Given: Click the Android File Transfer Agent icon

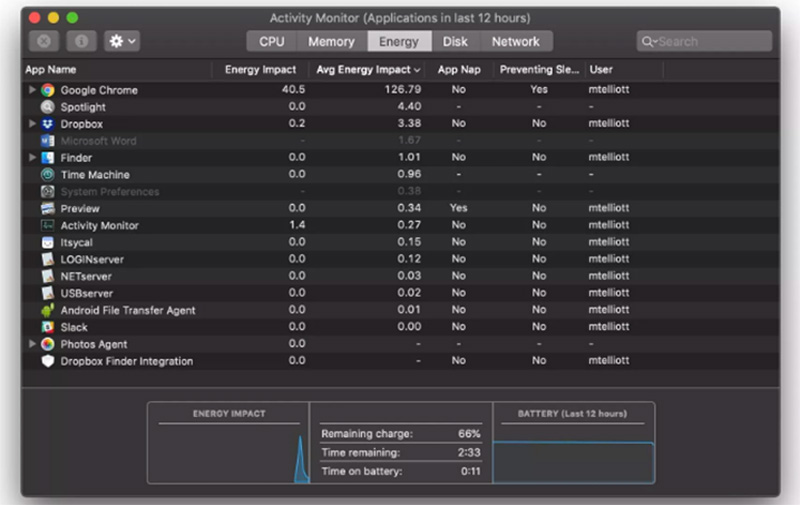Looking at the screenshot, I should click(48, 310).
